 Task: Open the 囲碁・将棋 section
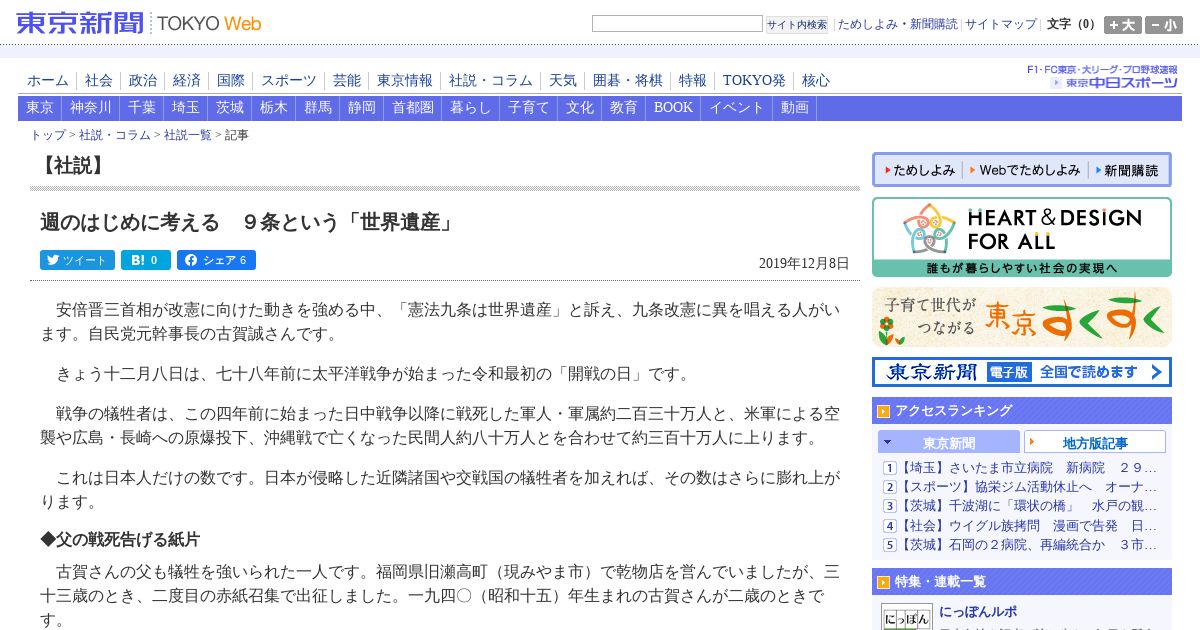pos(628,81)
